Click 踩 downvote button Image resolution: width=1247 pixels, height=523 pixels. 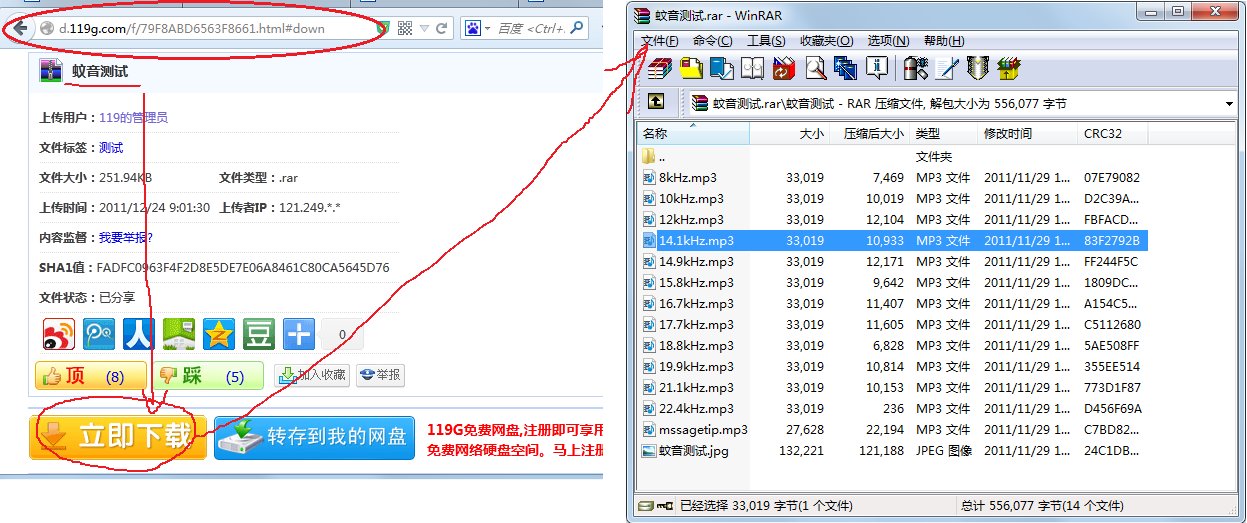pos(208,376)
